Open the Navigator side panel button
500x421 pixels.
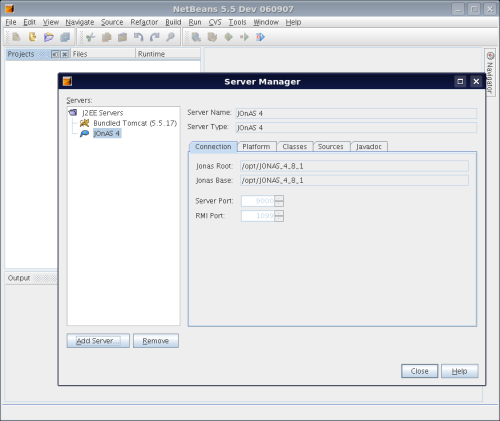(490, 73)
